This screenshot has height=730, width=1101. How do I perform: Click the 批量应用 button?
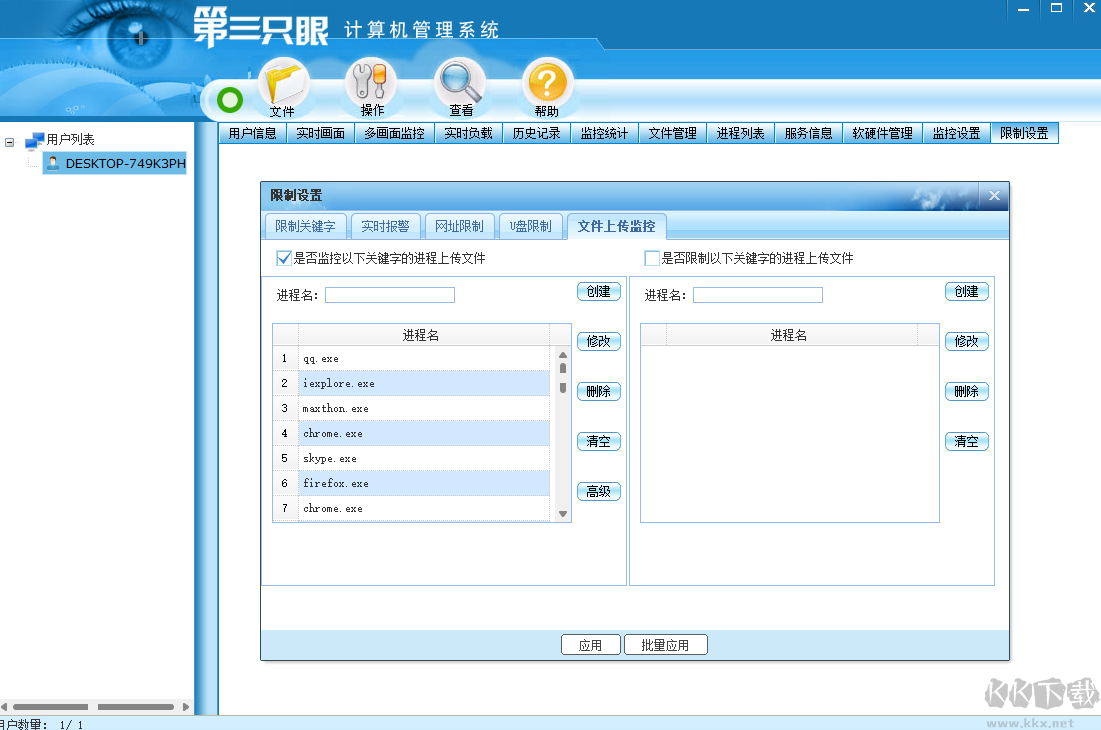[665, 645]
